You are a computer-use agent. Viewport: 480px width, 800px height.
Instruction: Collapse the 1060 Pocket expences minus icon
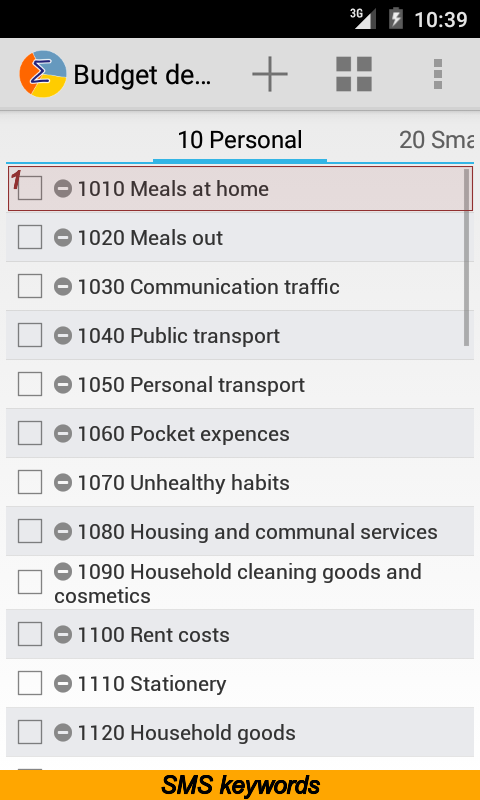point(63,434)
